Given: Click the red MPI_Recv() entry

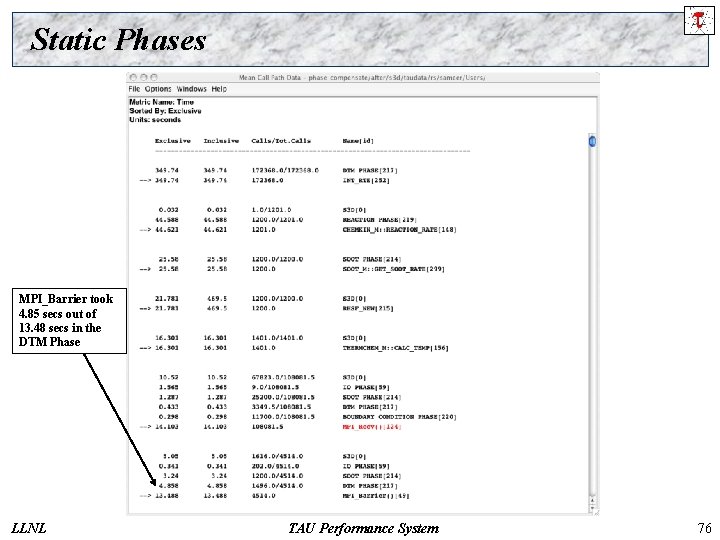Looking at the screenshot, I should pyautogui.click(x=372, y=427).
